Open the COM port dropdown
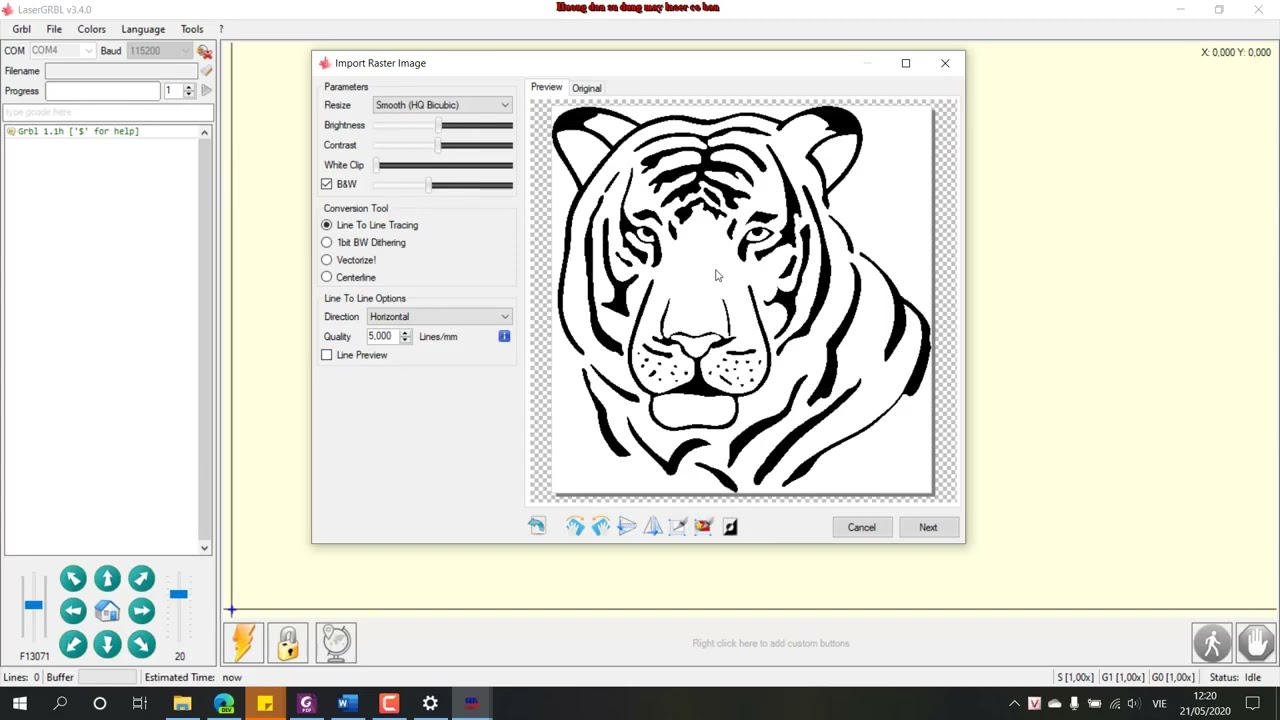Screen dimensions: 1280x720 pyautogui.click(x=61, y=51)
